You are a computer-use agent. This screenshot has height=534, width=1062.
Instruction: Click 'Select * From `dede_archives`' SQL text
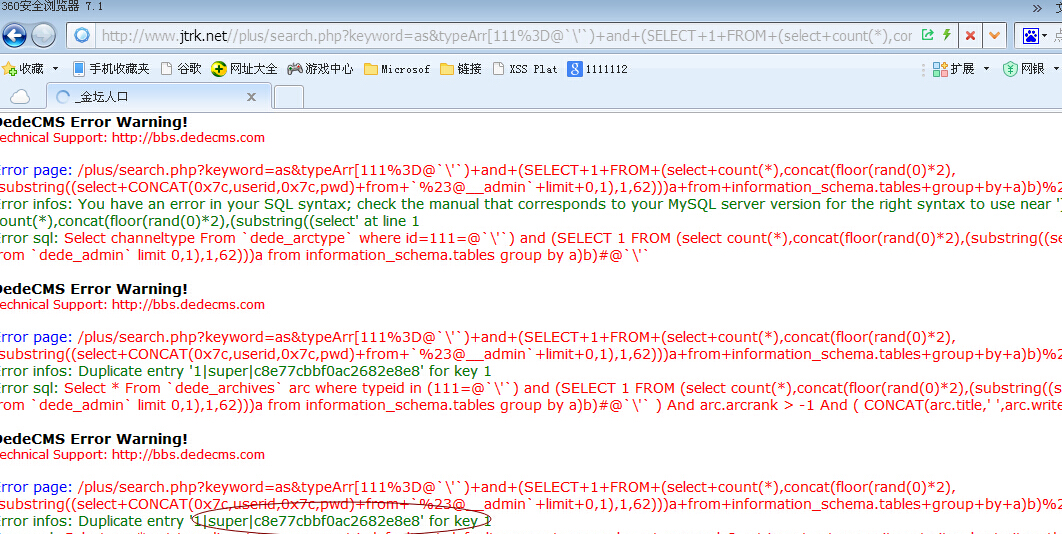point(174,388)
